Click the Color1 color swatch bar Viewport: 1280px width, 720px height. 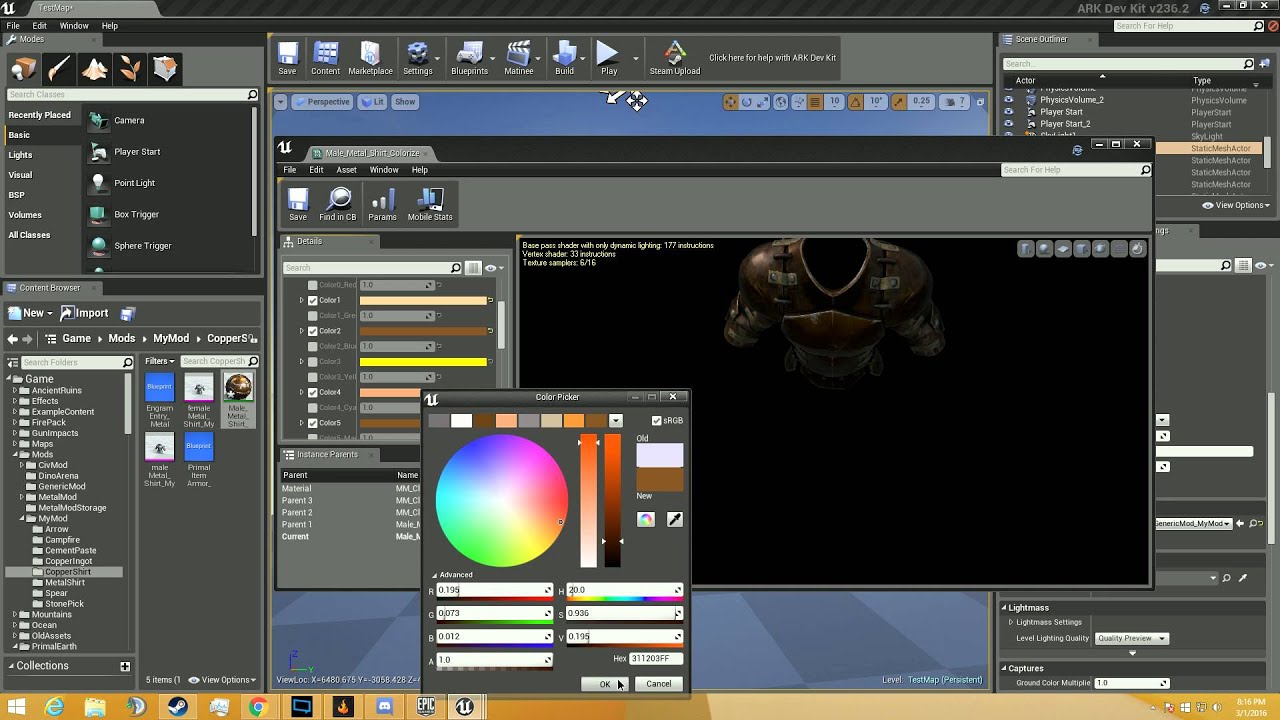pos(423,300)
